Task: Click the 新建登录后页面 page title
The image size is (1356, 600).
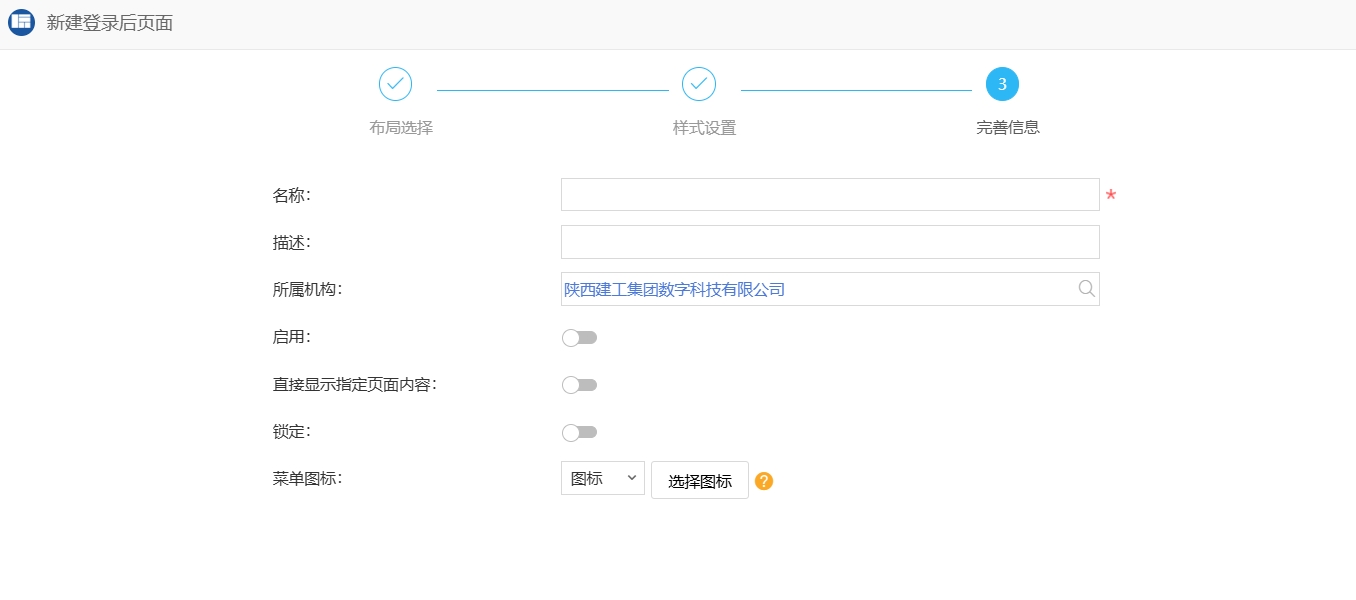Action: point(110,23)
